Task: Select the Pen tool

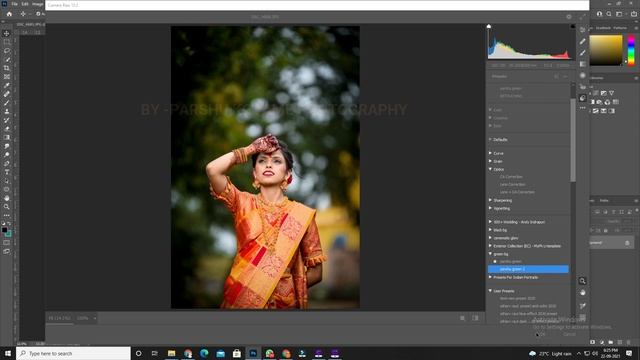Action: pyautogui.click(x=7, y=163)
